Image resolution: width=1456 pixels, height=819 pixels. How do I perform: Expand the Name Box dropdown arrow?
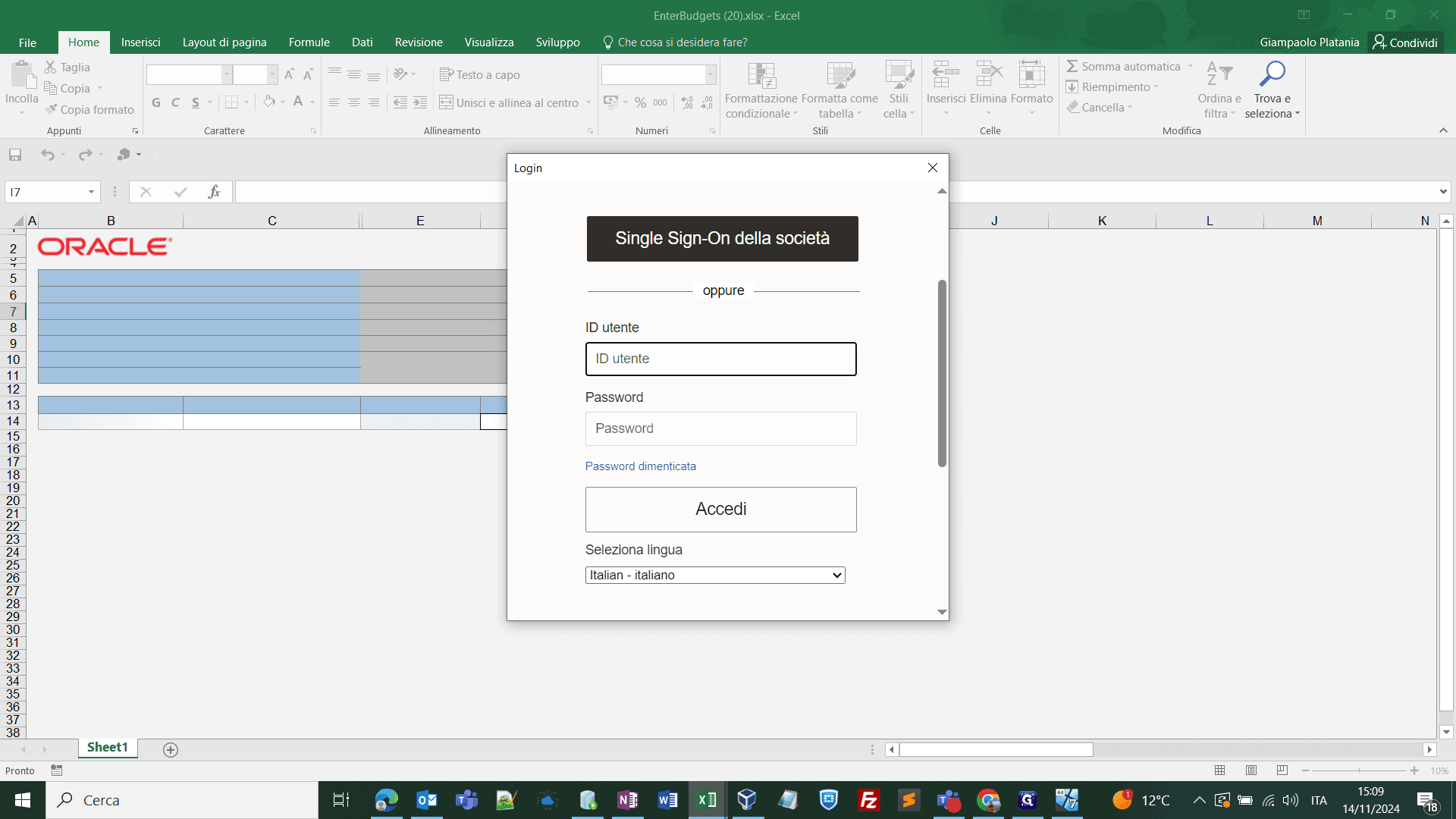pyautogui.click(x=91, y=192)
